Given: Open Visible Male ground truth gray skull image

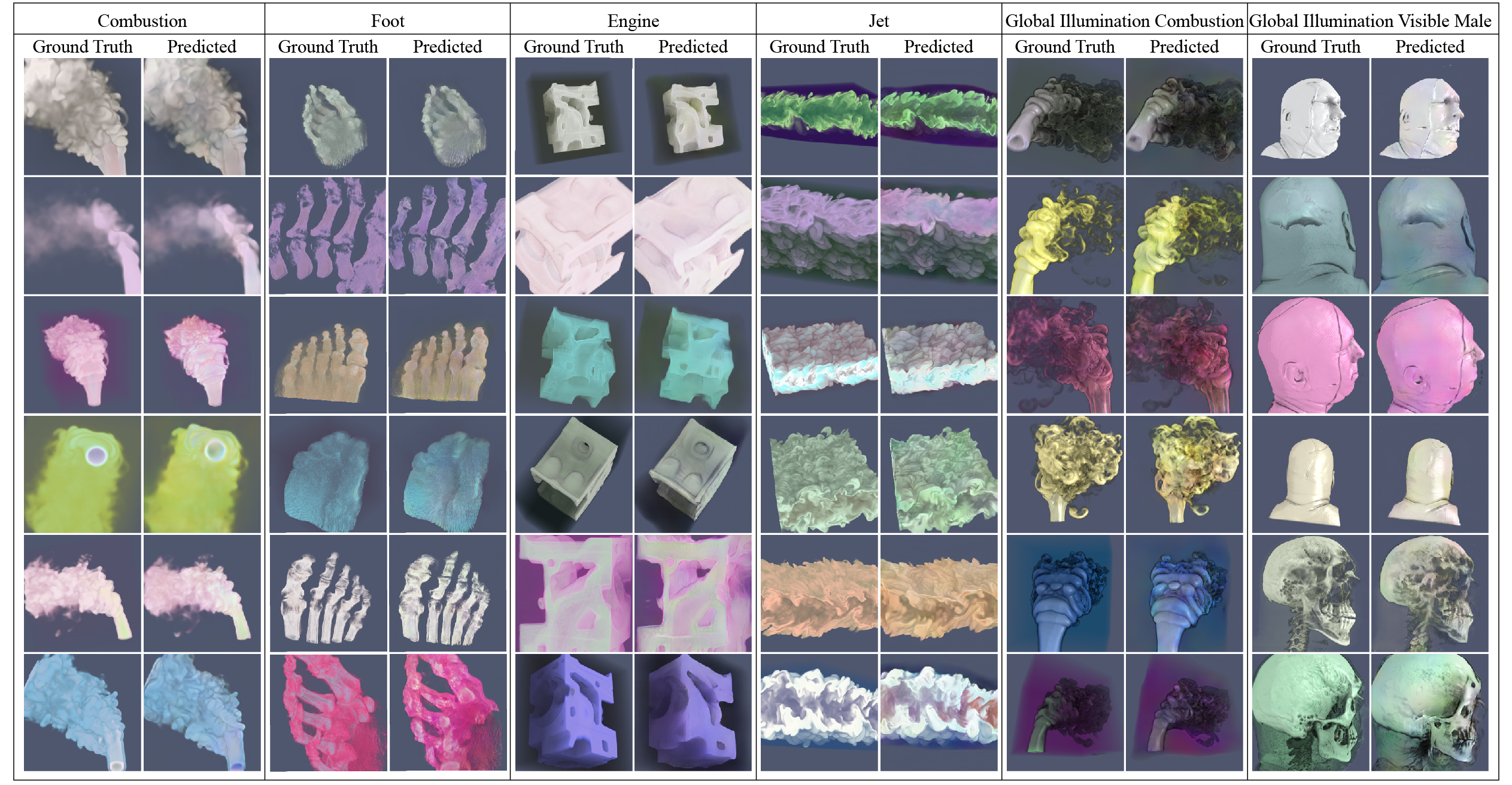Looking at the screenshot, I should tap(1310, 593).
